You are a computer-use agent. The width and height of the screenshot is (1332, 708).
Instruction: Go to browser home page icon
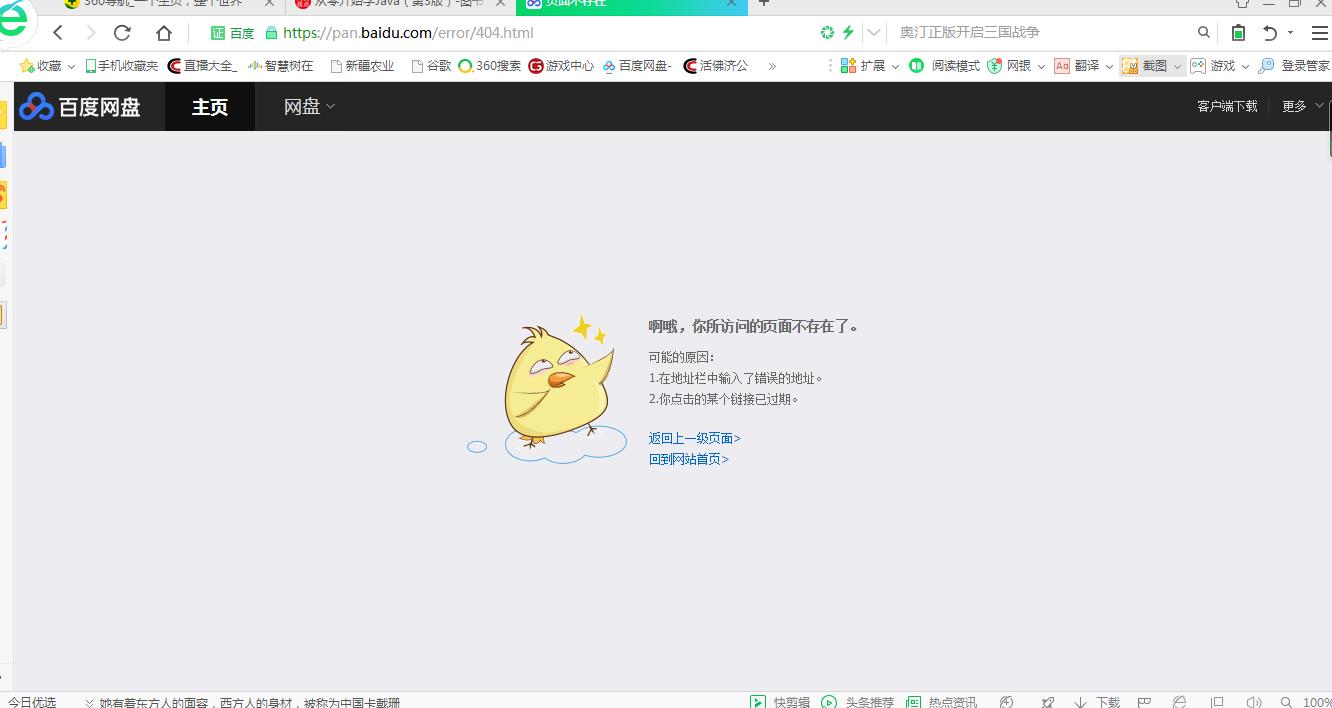164,33
